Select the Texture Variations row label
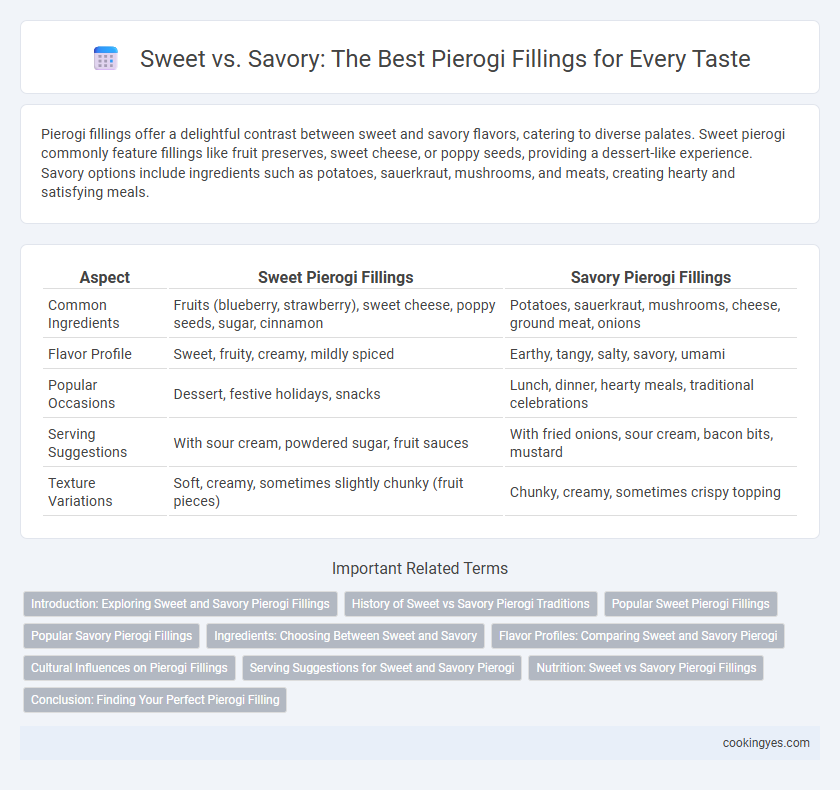 80,492
